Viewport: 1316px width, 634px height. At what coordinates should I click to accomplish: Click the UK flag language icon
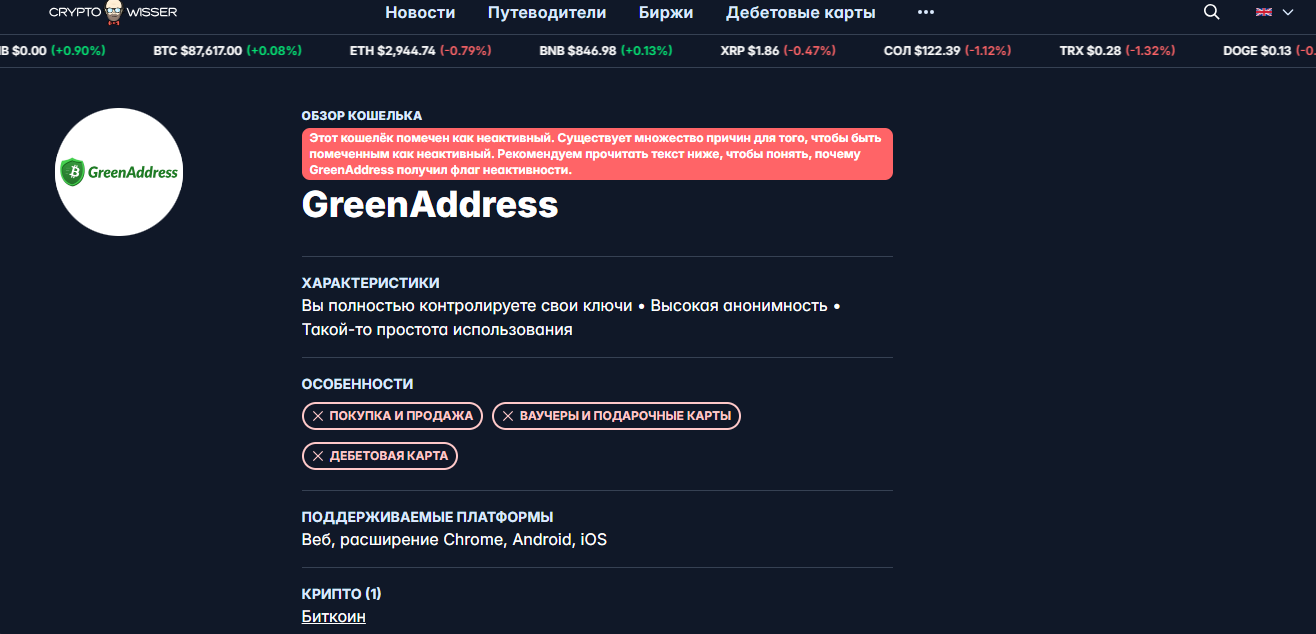point(1263,12)
